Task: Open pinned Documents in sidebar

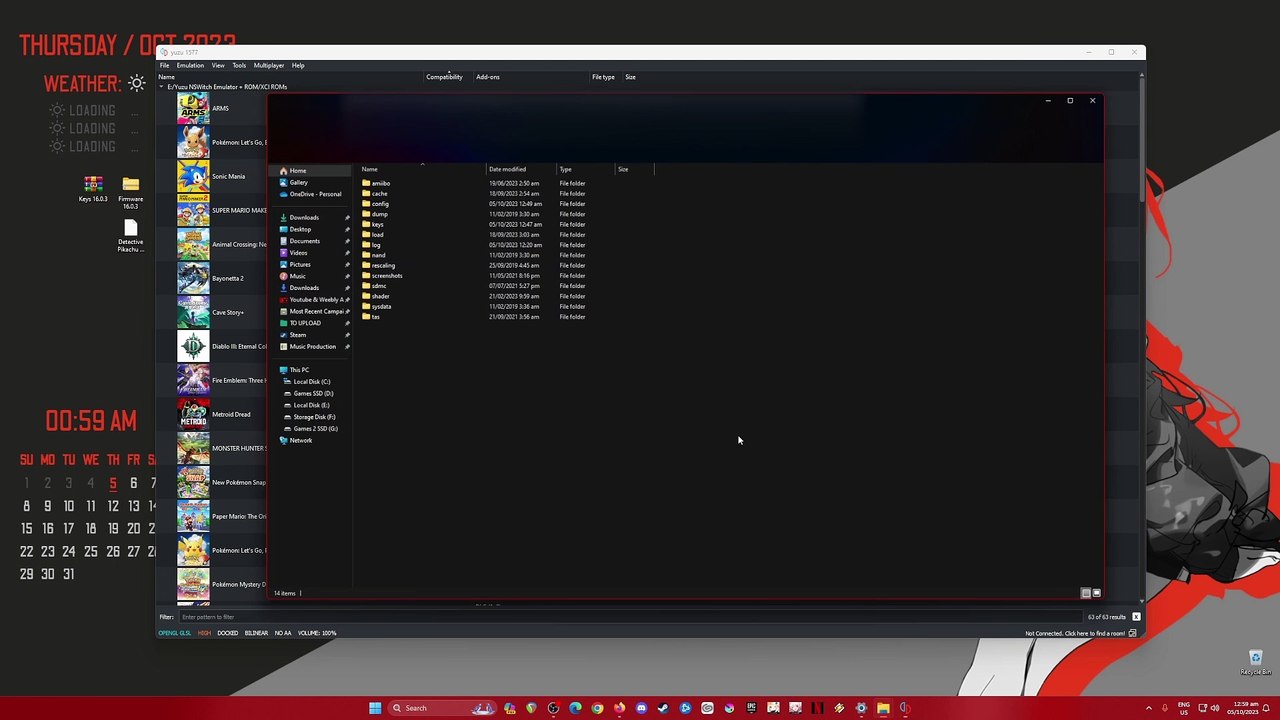Action: 304,241
